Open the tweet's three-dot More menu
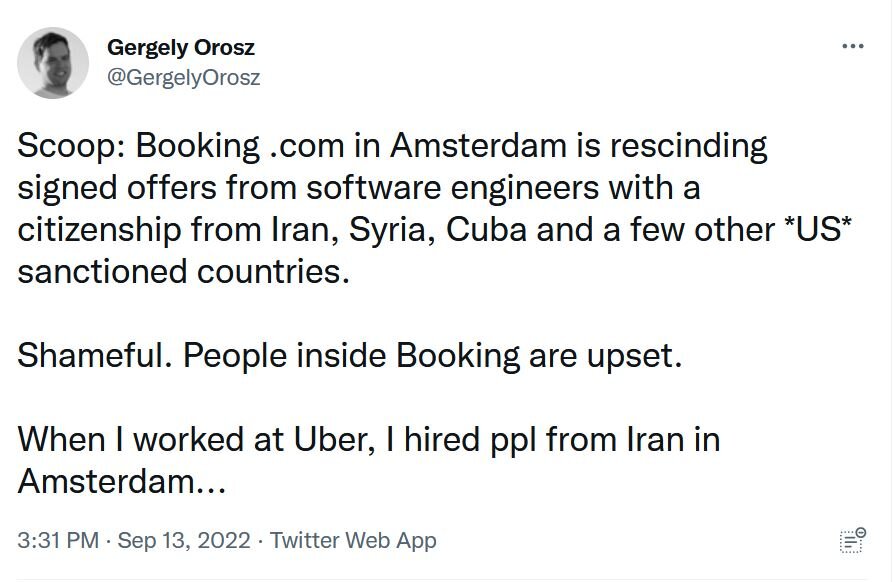Screen dimensions: 893x582 tap(852, 47)
